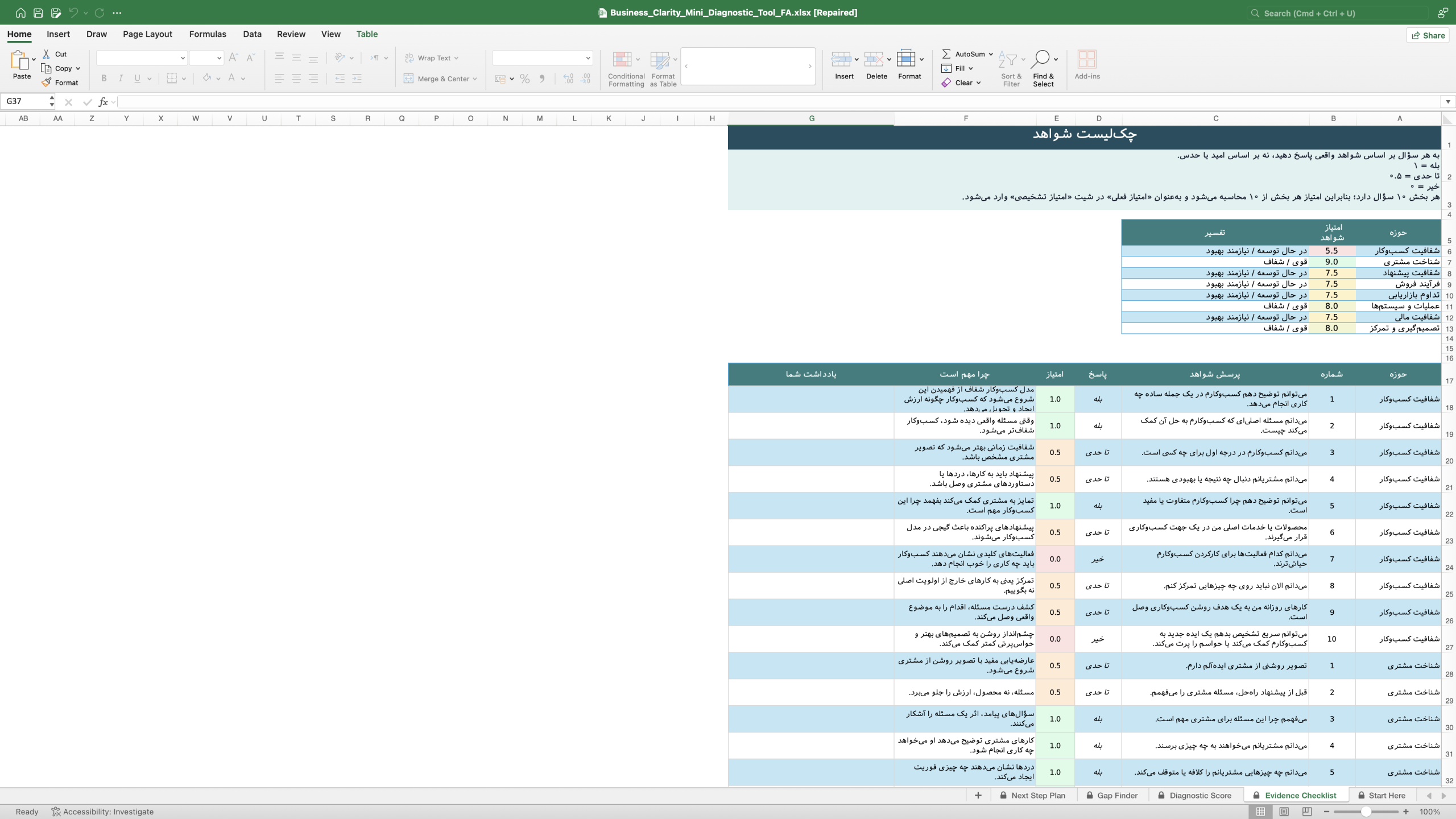Viewport: 1456px width, 819px height.
Task: Click the Borders icon
Action: point(172,78)
